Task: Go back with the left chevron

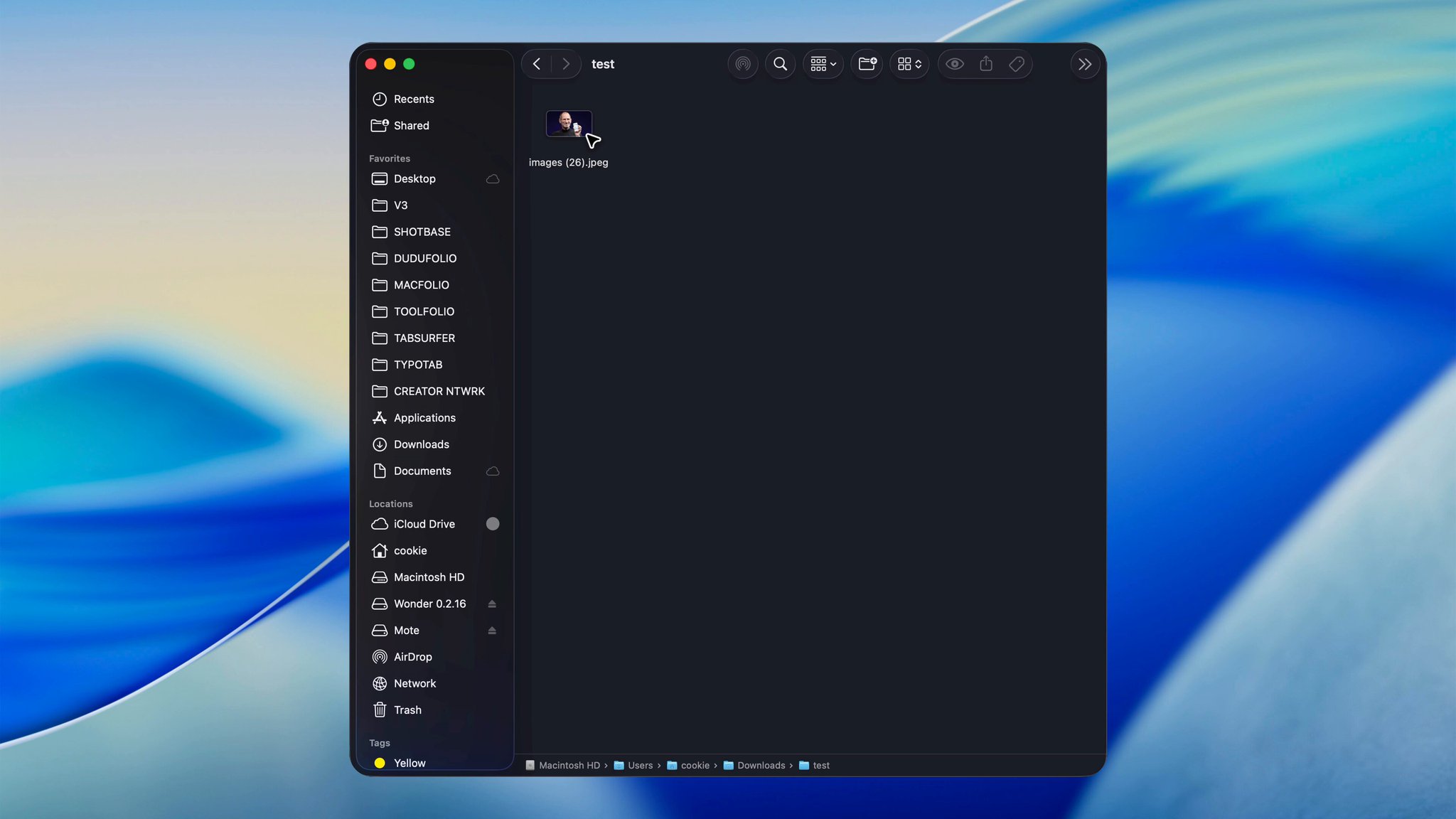Action: point(537,64)
